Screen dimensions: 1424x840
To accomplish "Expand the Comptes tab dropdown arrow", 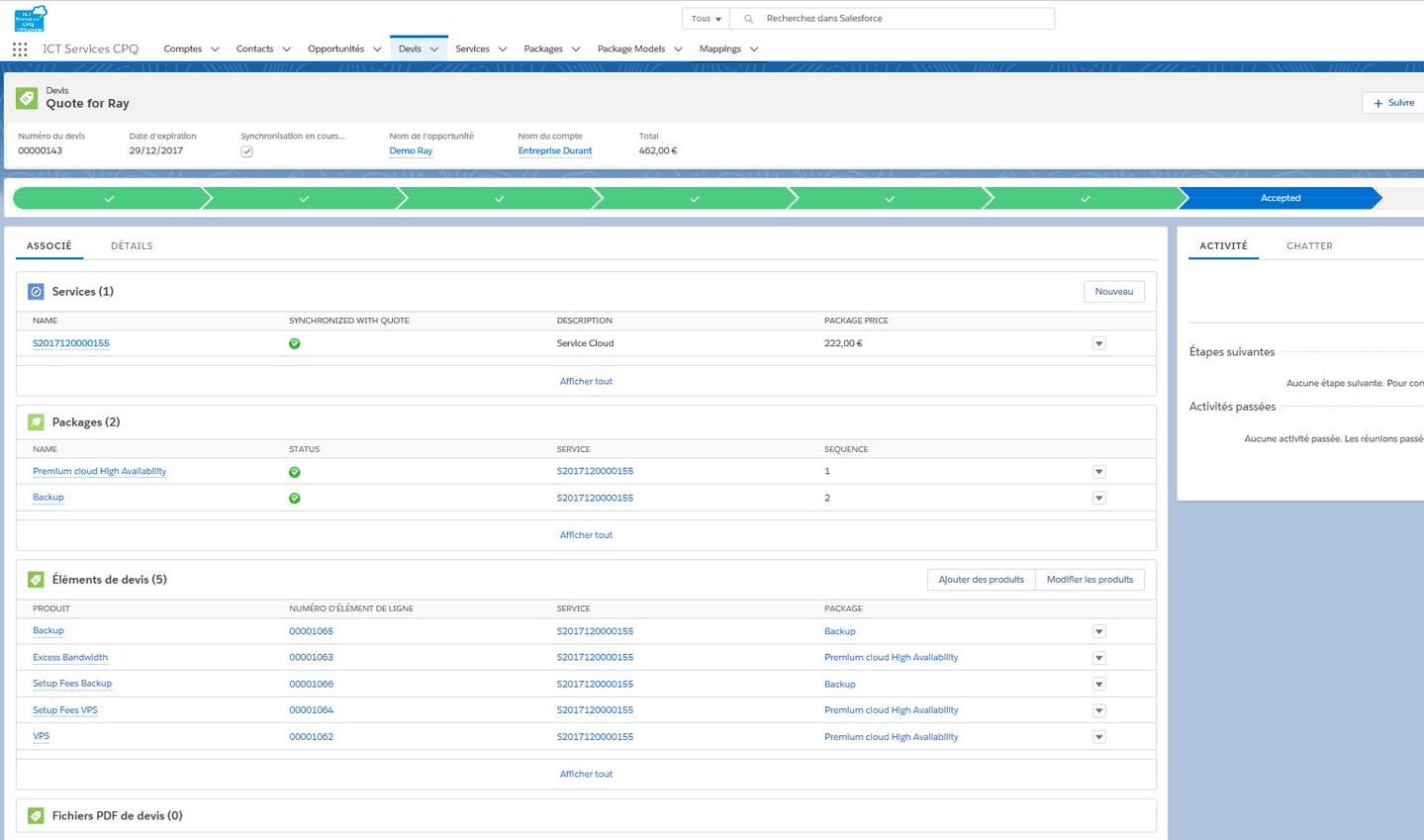I will (x=215, y=49).
